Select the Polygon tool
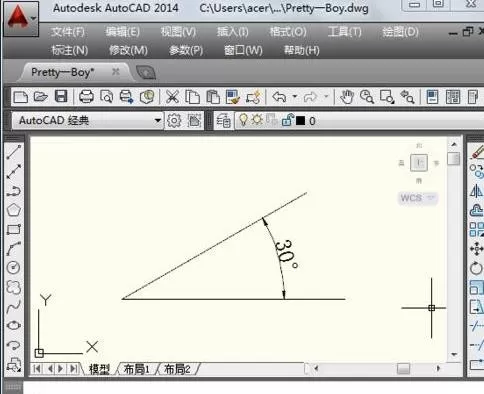 [14, 210]
